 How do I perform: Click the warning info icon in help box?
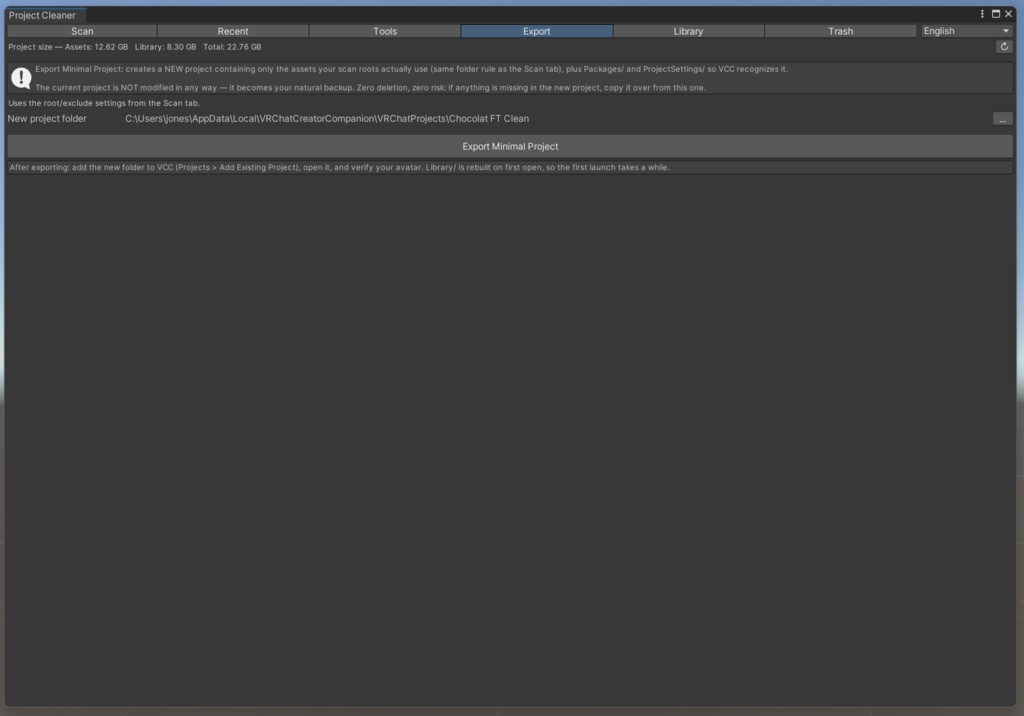point(21,78)
